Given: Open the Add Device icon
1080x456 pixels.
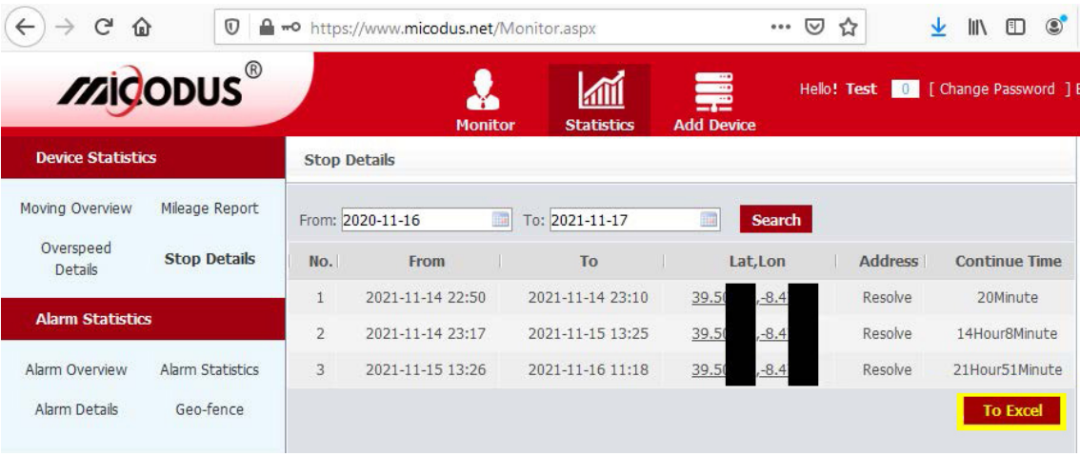Looking at the screenshot, I should coord(714,92).
